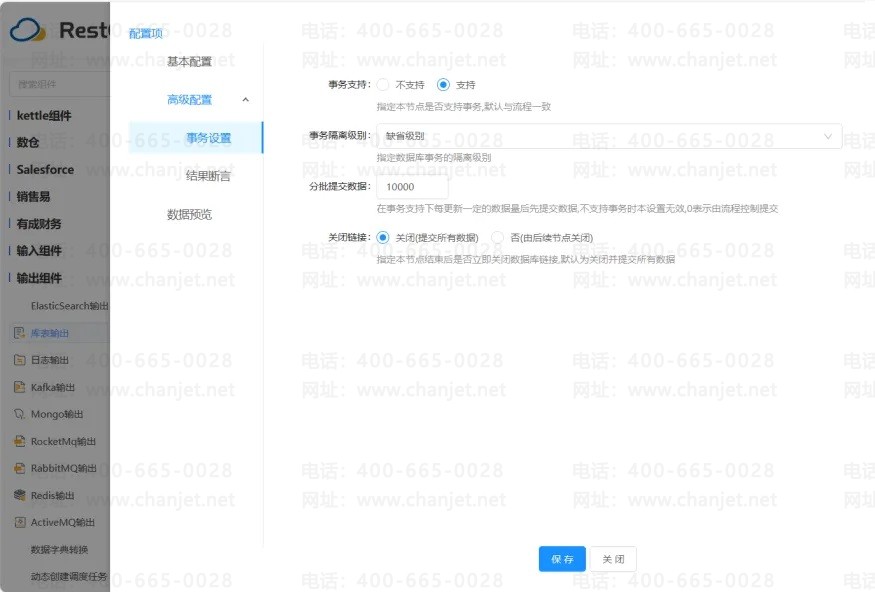Click the 库表输出 item icon

pyautogui.click(x=20, y=333)
